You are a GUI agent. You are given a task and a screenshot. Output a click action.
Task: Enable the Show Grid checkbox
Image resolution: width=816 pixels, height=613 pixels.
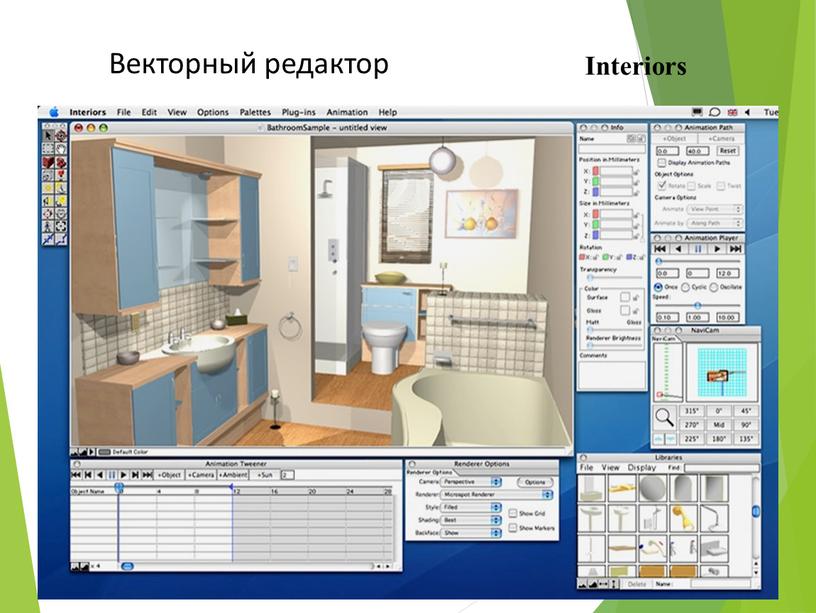click(513, 513)
